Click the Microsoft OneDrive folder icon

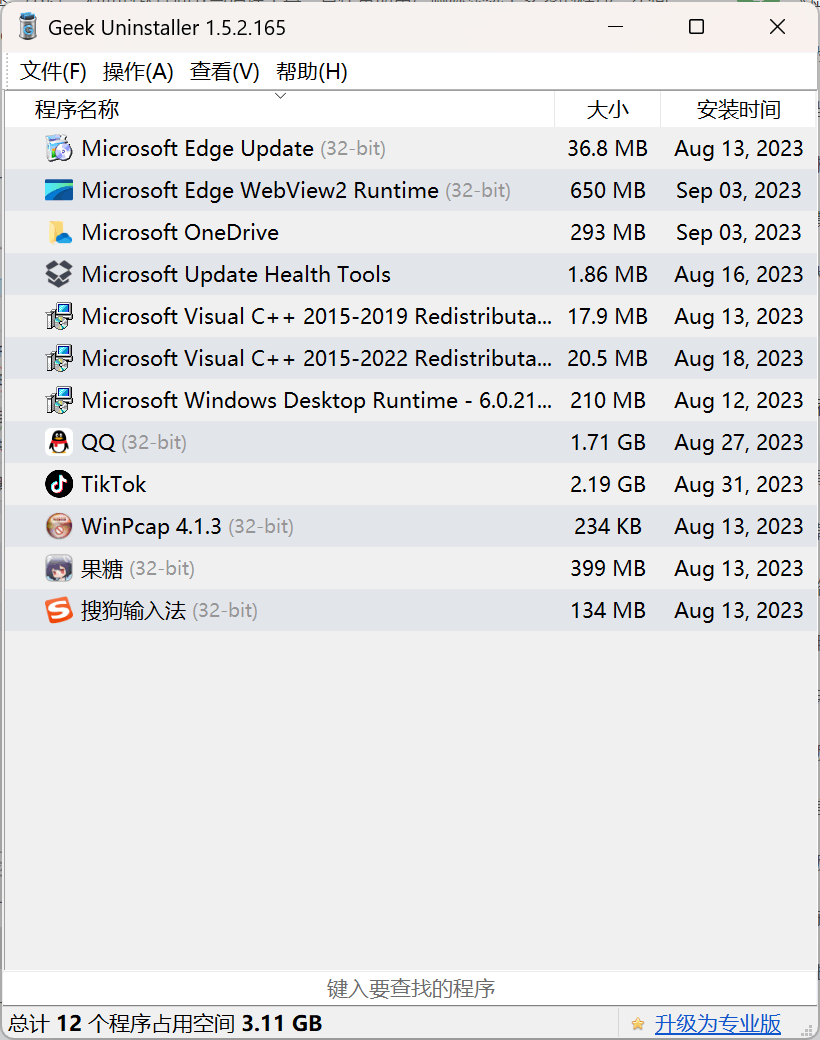click(59, 232)
